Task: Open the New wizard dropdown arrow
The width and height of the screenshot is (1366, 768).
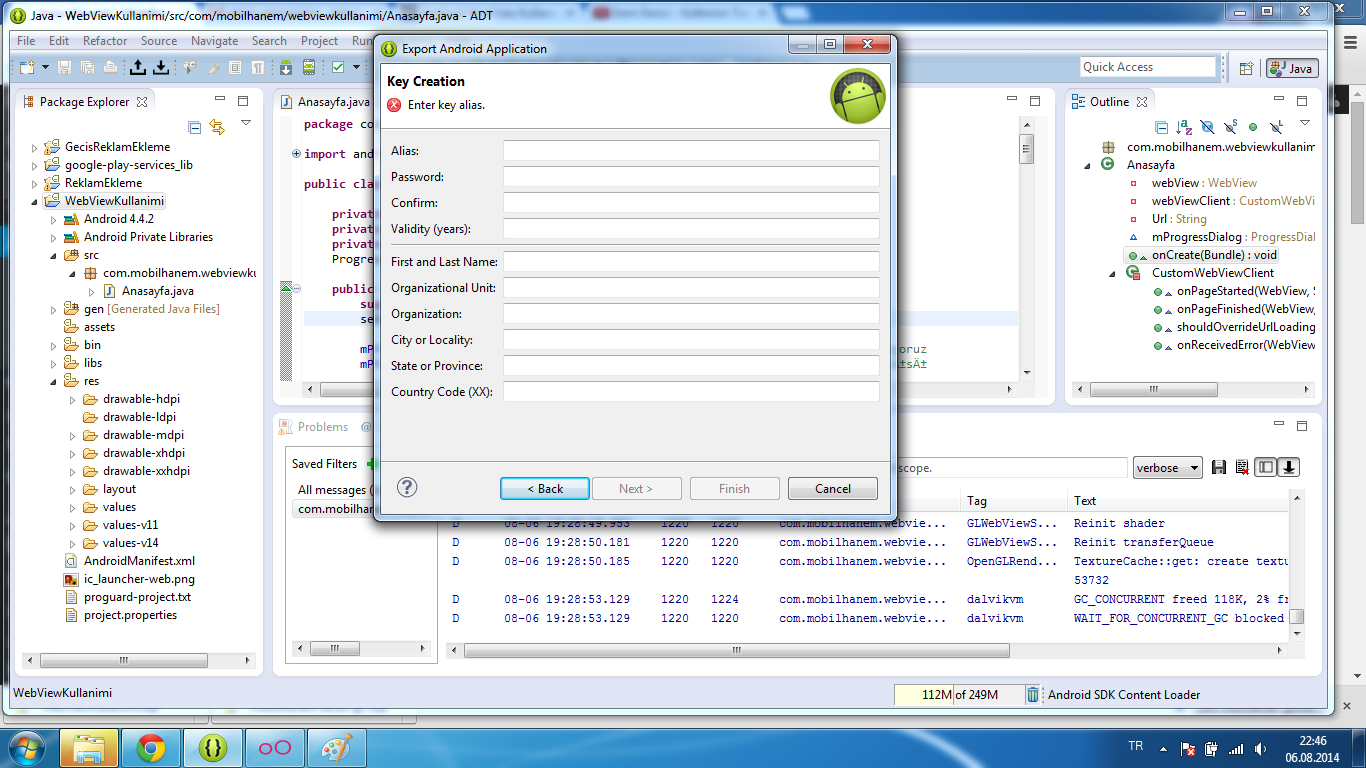Action: (43, 67)
